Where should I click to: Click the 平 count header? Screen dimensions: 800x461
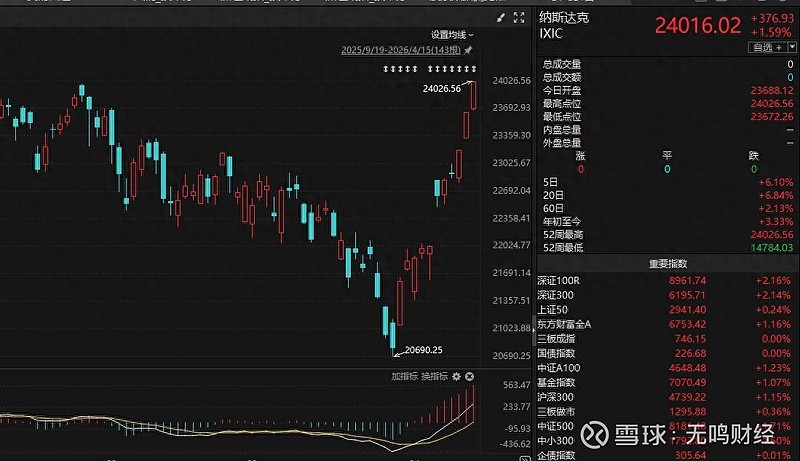point(667,156)
